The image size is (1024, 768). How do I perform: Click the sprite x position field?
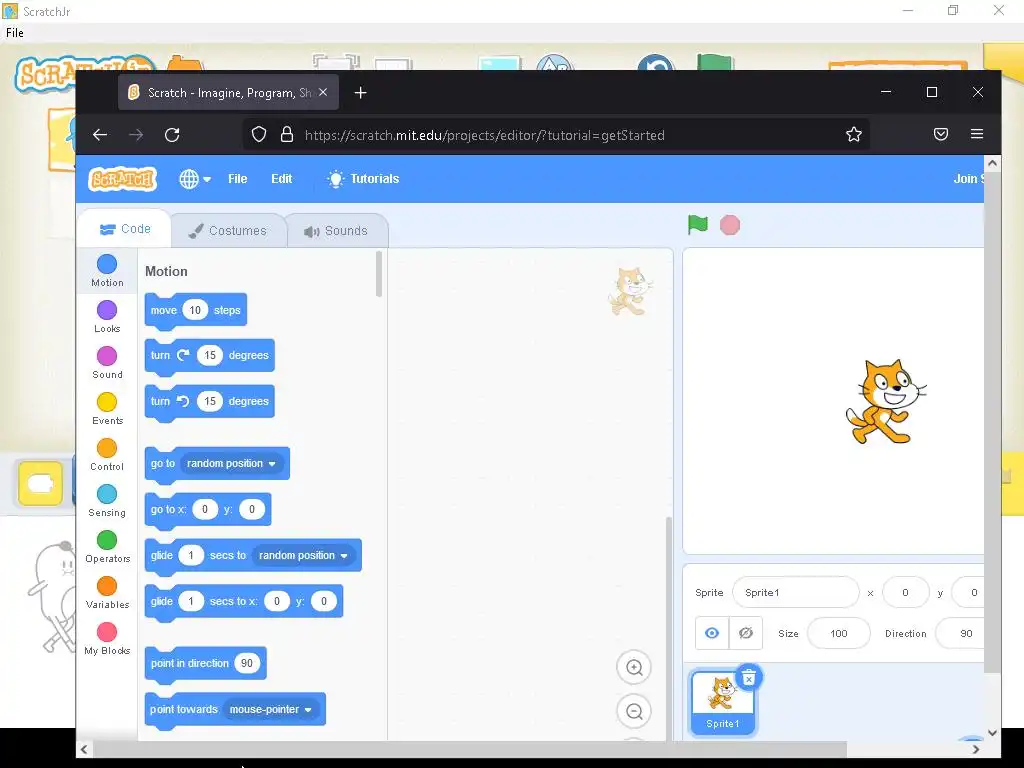pyautogui.click(x=905, y=593)
